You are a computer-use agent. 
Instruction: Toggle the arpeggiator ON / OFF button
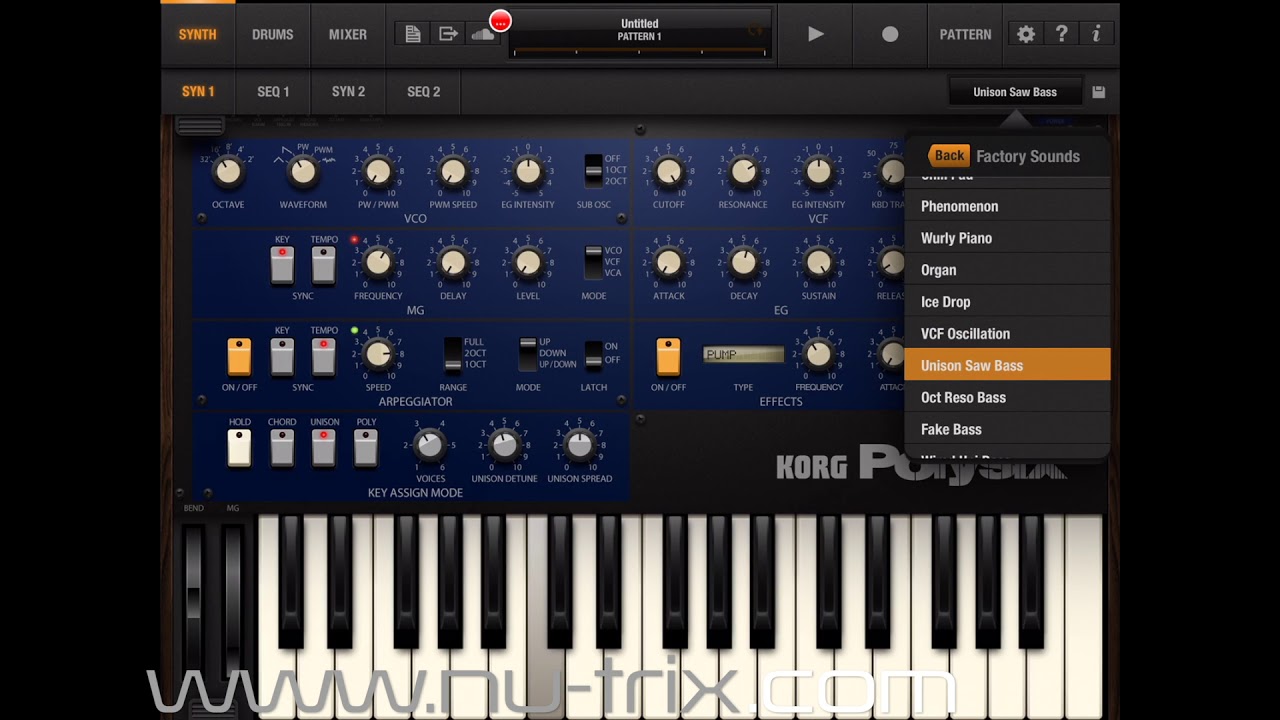coord(239,357)
